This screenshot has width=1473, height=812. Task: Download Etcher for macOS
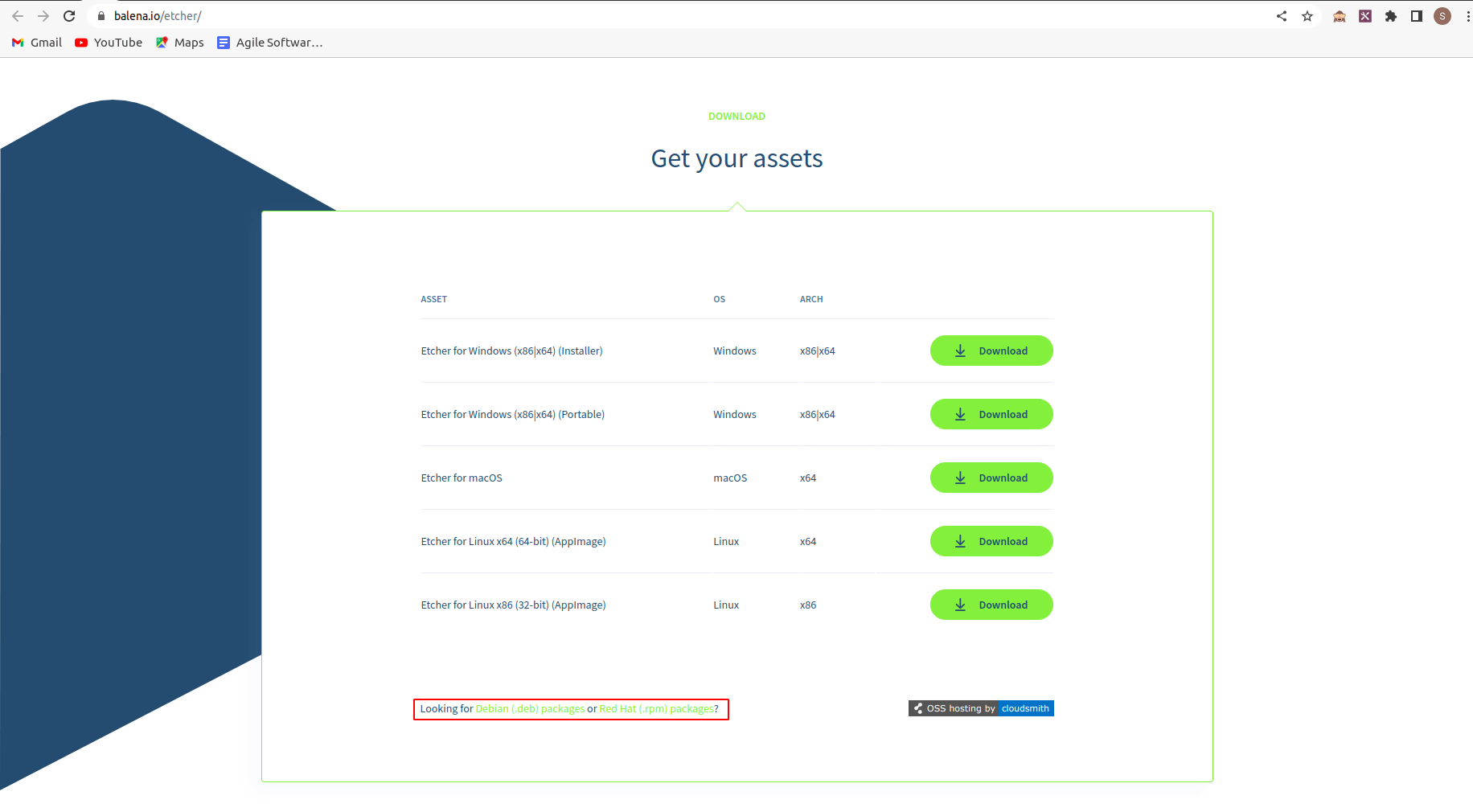click(x=991, y=478)
